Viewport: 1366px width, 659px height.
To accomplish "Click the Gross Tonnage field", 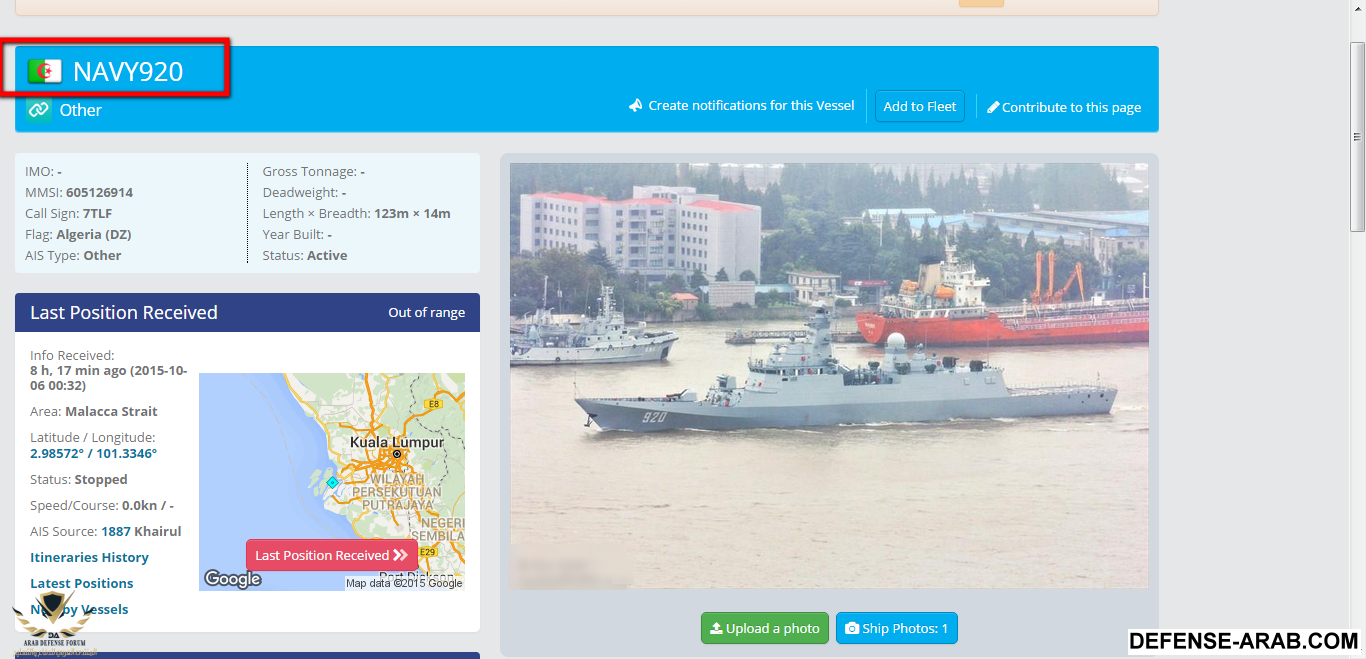I will pos(314,171).
